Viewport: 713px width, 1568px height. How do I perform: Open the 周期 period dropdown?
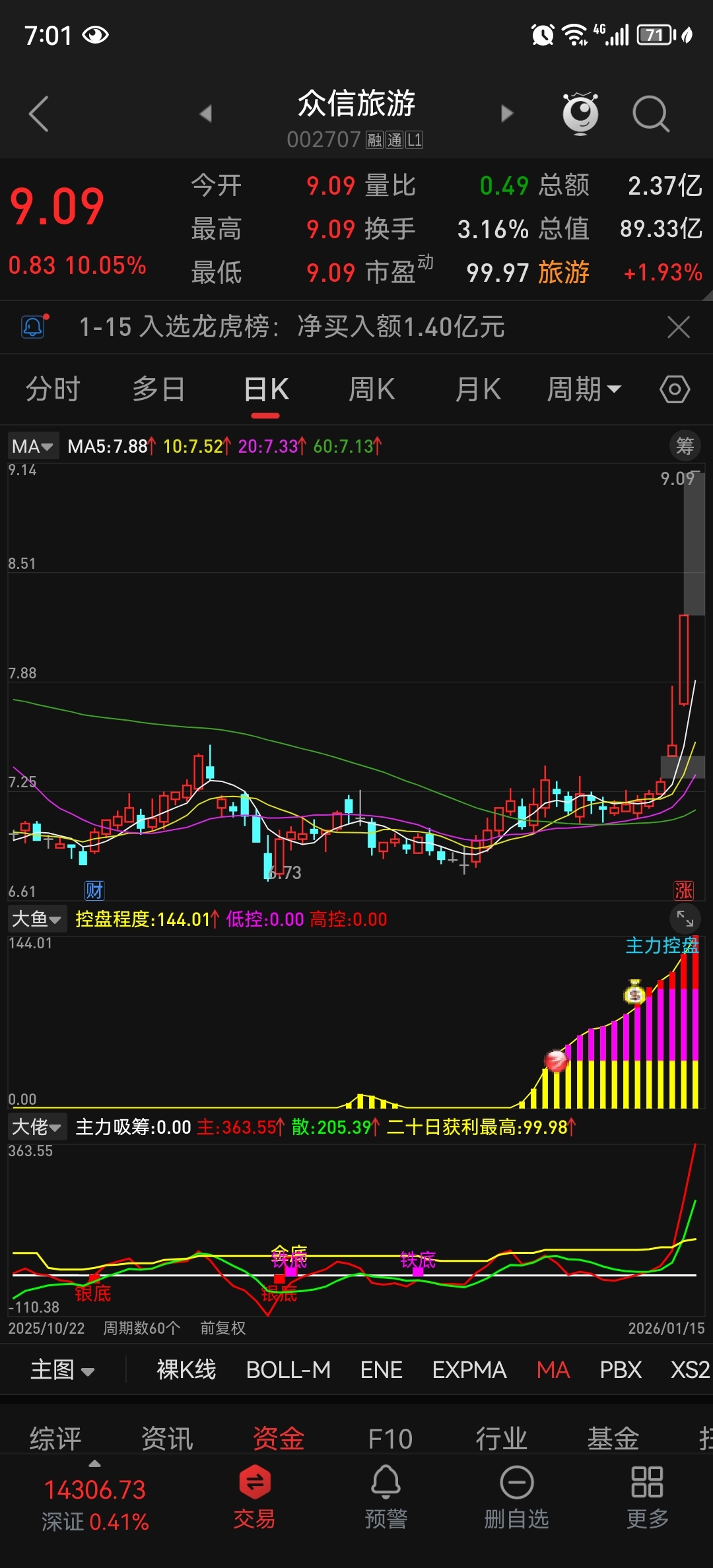(584, 389)
